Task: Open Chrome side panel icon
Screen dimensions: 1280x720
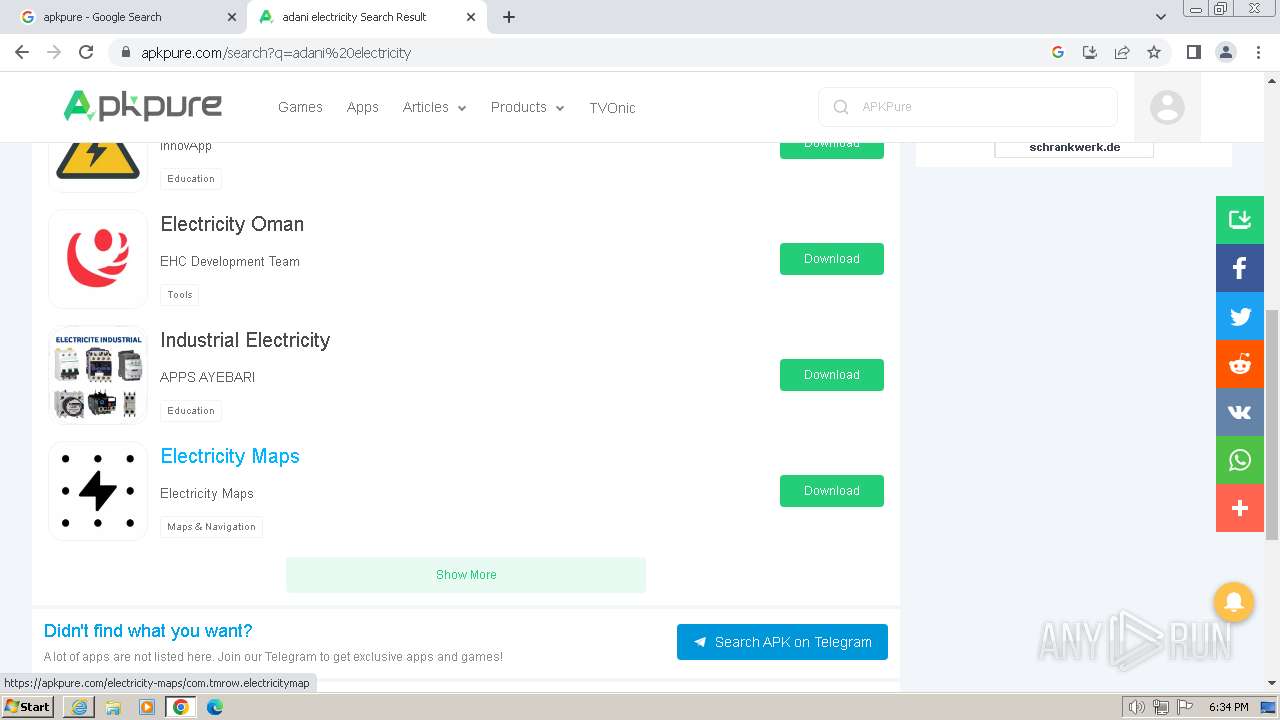Action: point(1193,52)
